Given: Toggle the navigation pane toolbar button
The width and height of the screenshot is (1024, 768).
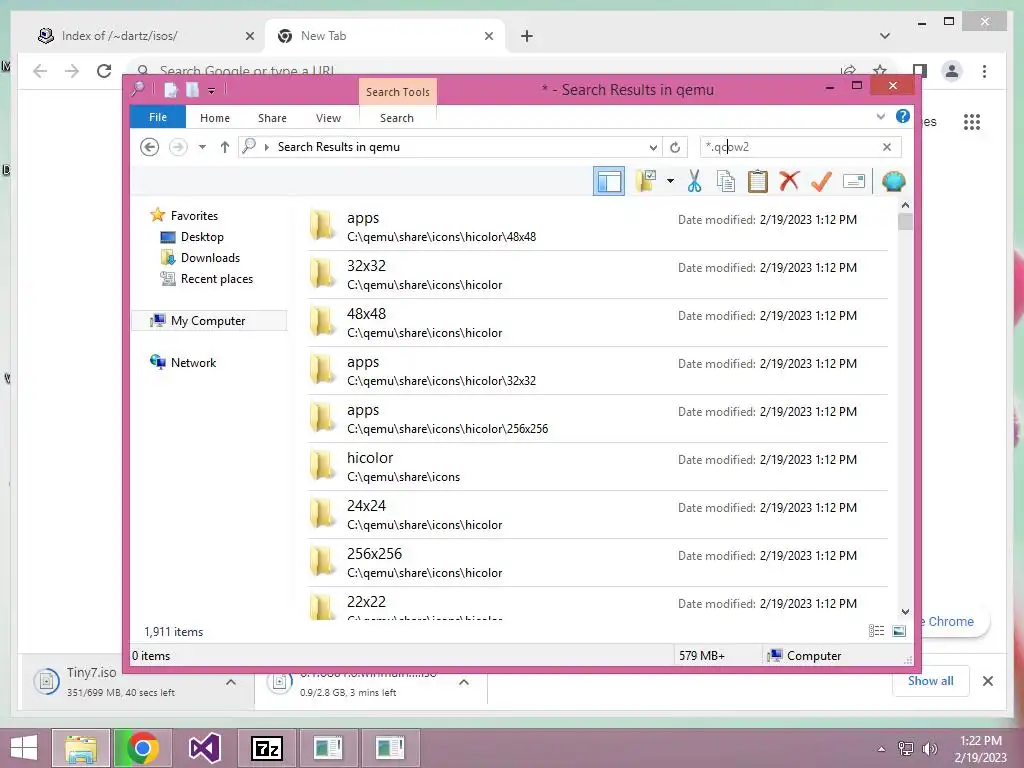Looking at the screenshot, I should (609, 182).
